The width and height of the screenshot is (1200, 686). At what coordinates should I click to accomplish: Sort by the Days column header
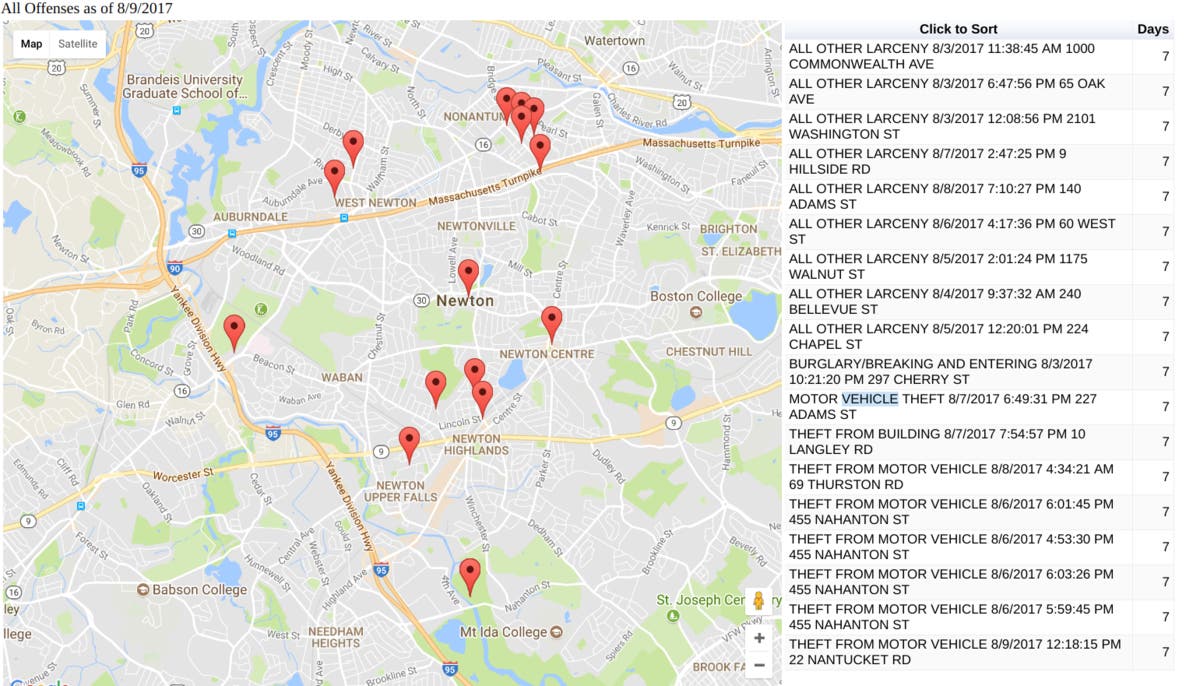click(x=1152, y=29)
